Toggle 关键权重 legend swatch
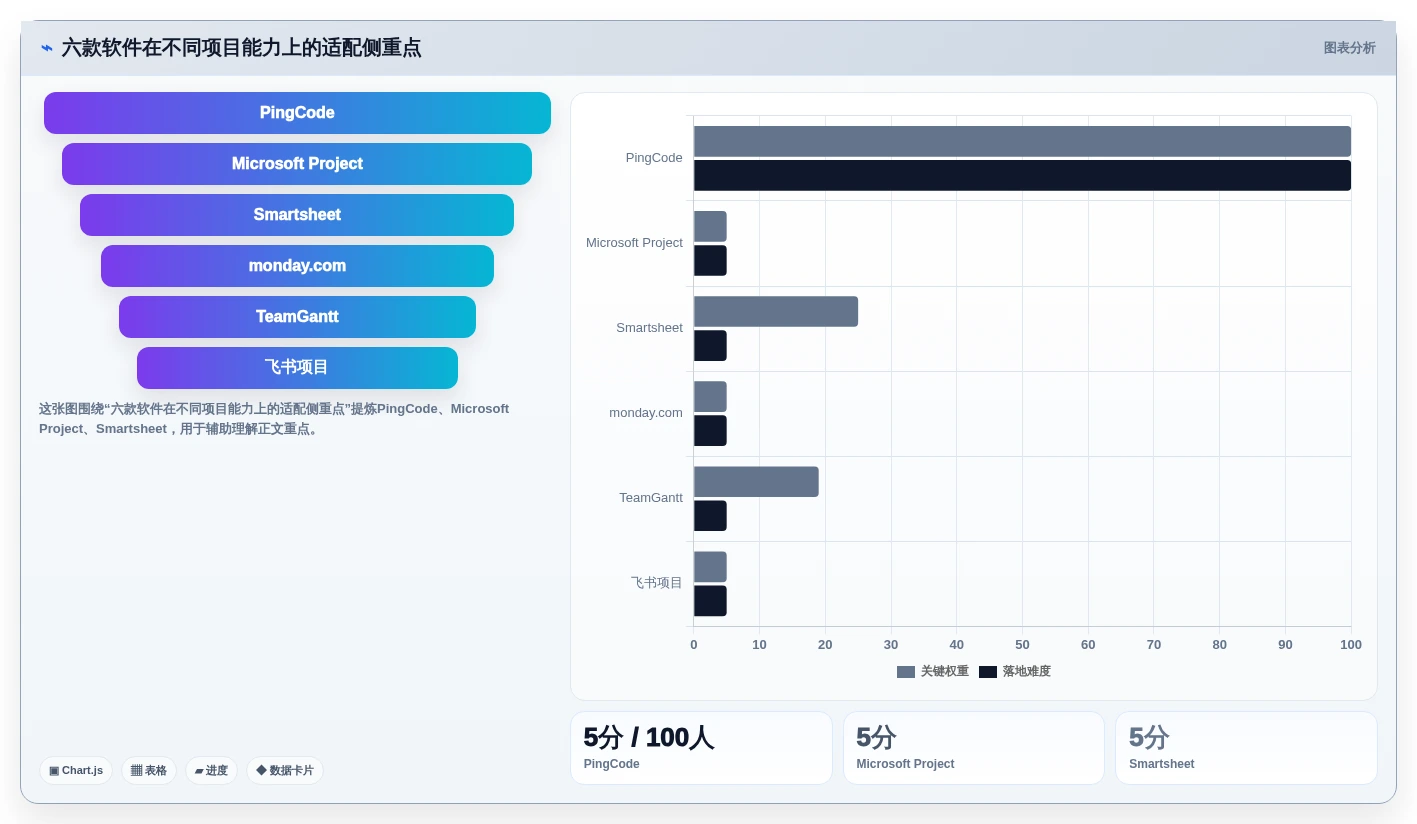Viewport: 1417px width, 824px height. pos(906,672)
